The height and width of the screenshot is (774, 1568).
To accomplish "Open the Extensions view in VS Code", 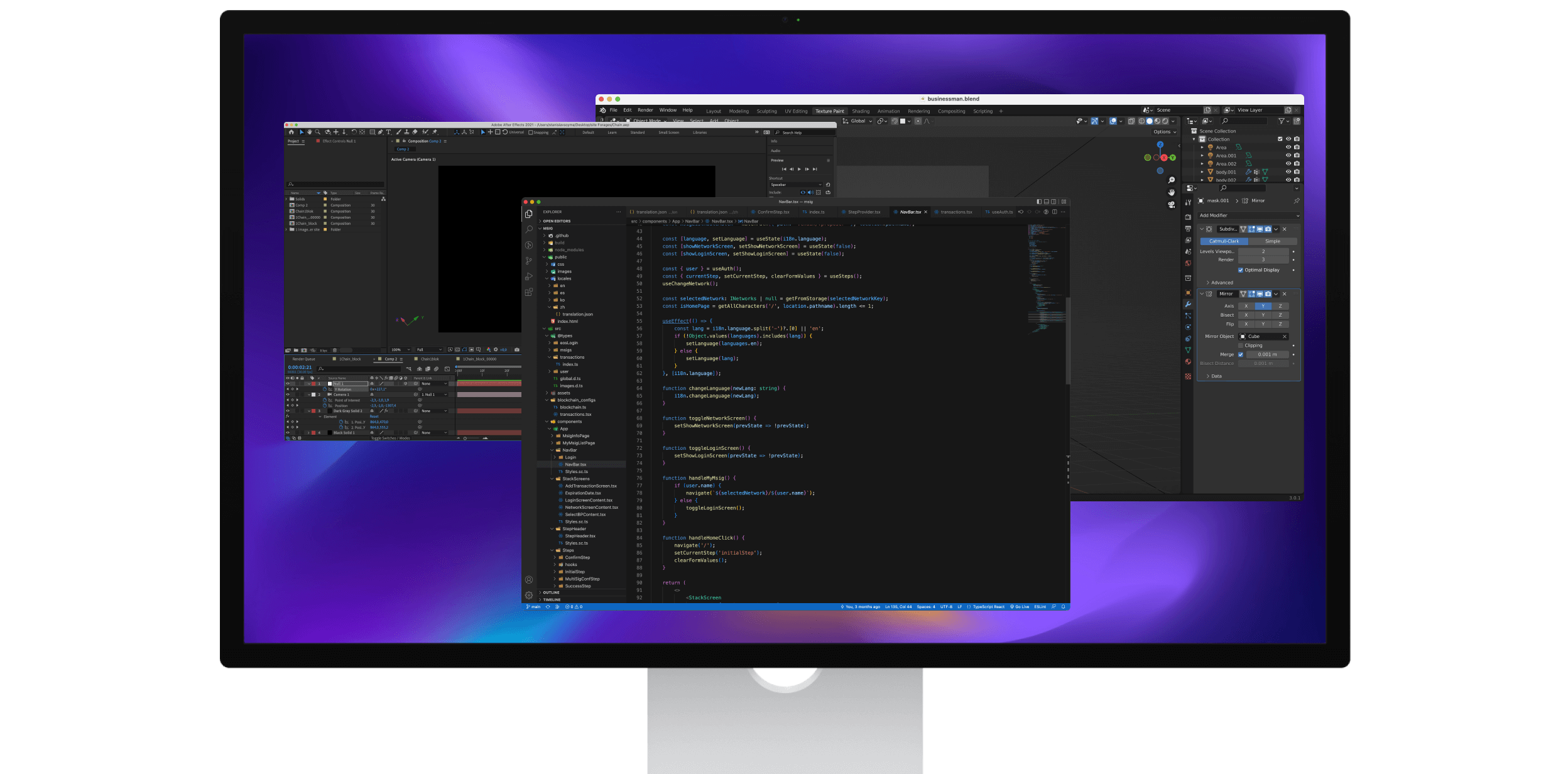I will [528, 292].
